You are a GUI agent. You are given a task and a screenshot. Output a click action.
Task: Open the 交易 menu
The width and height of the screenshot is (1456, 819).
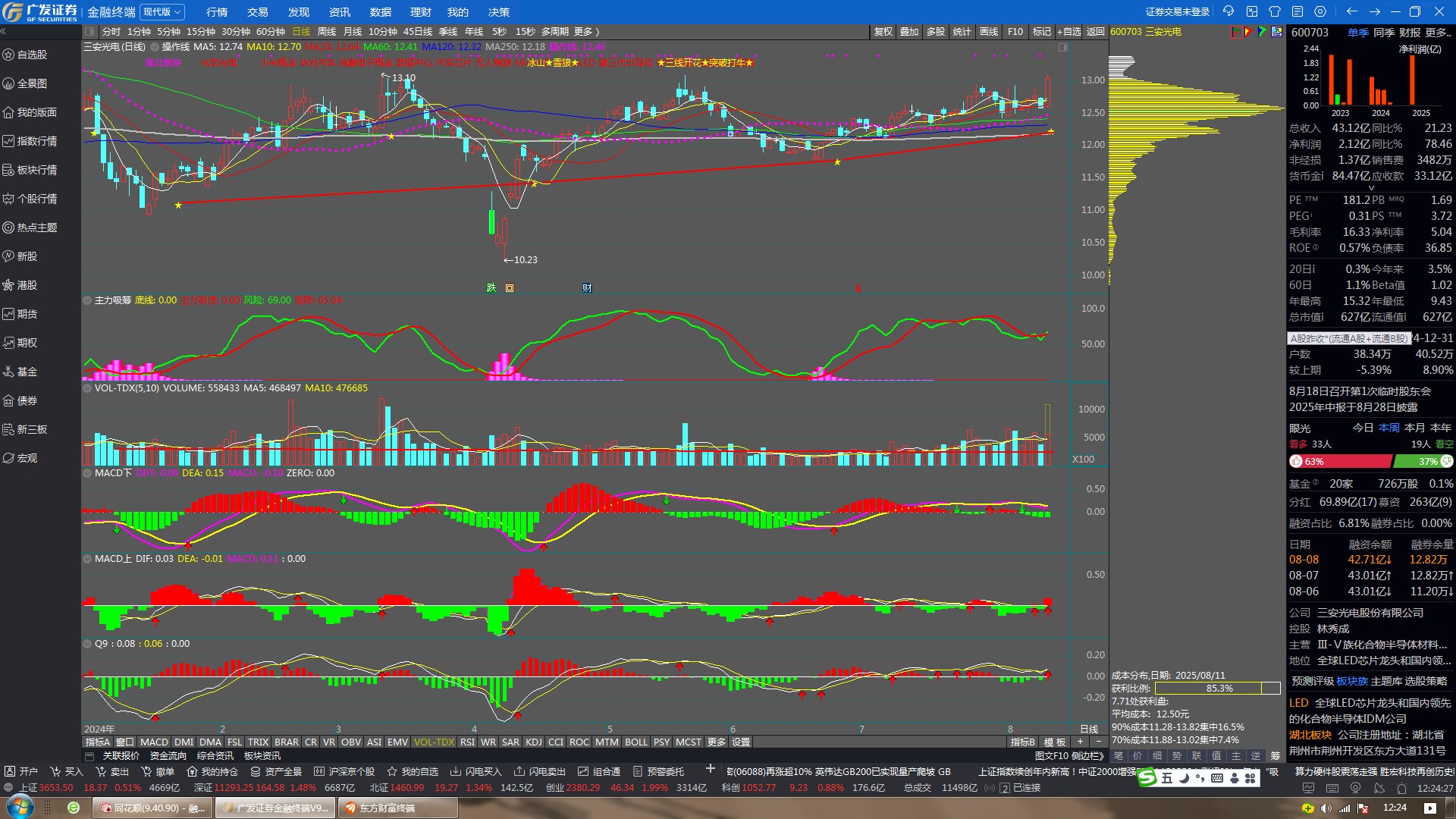pyautogui.click(x=258, y=12)
